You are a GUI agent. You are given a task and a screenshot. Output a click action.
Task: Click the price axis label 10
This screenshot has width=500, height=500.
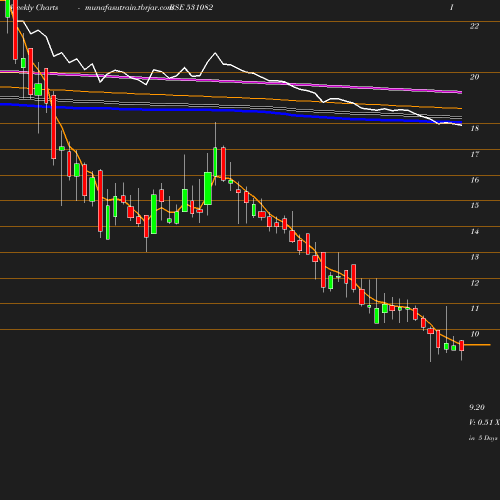(x=475, y=334)
